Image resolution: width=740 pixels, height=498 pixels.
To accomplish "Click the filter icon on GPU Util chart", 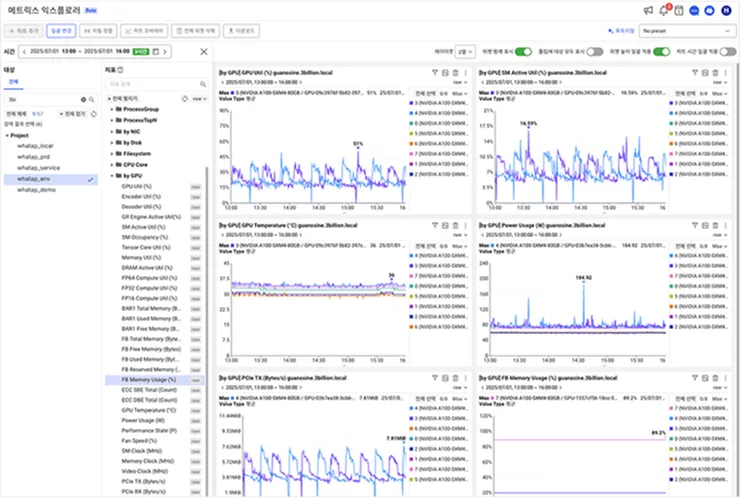I will tap(435, 73).
